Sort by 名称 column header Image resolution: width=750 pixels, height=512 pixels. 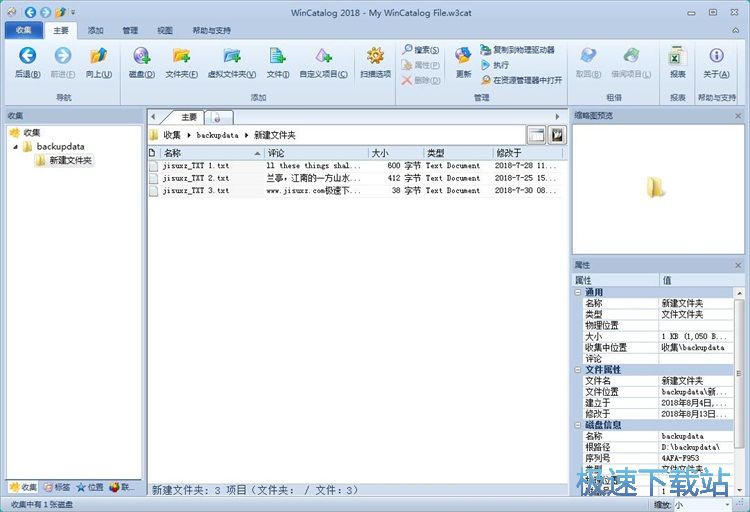(212, 153)
